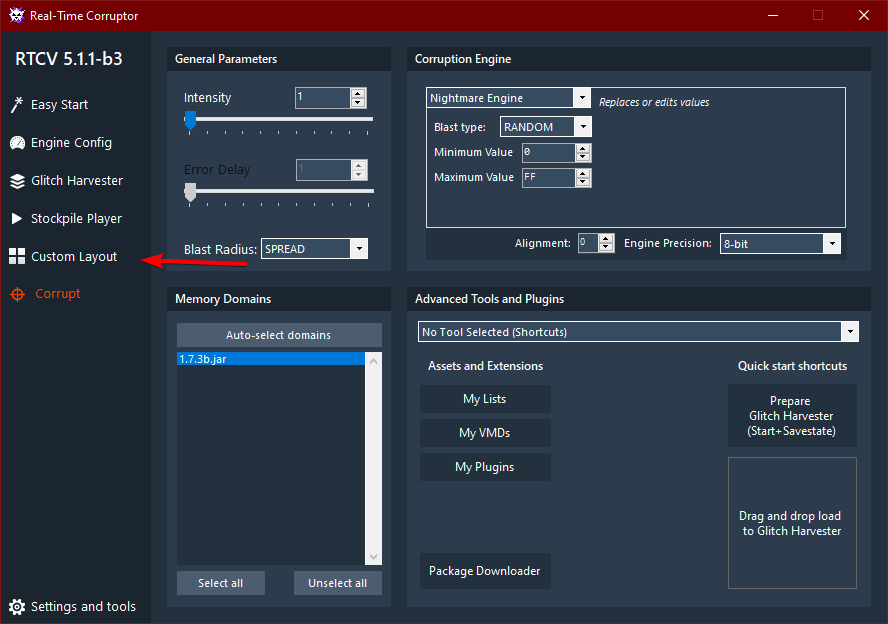
Task: Click the Real-Time Corruptor app icon in title bar
Action: (x=17, y=15)
